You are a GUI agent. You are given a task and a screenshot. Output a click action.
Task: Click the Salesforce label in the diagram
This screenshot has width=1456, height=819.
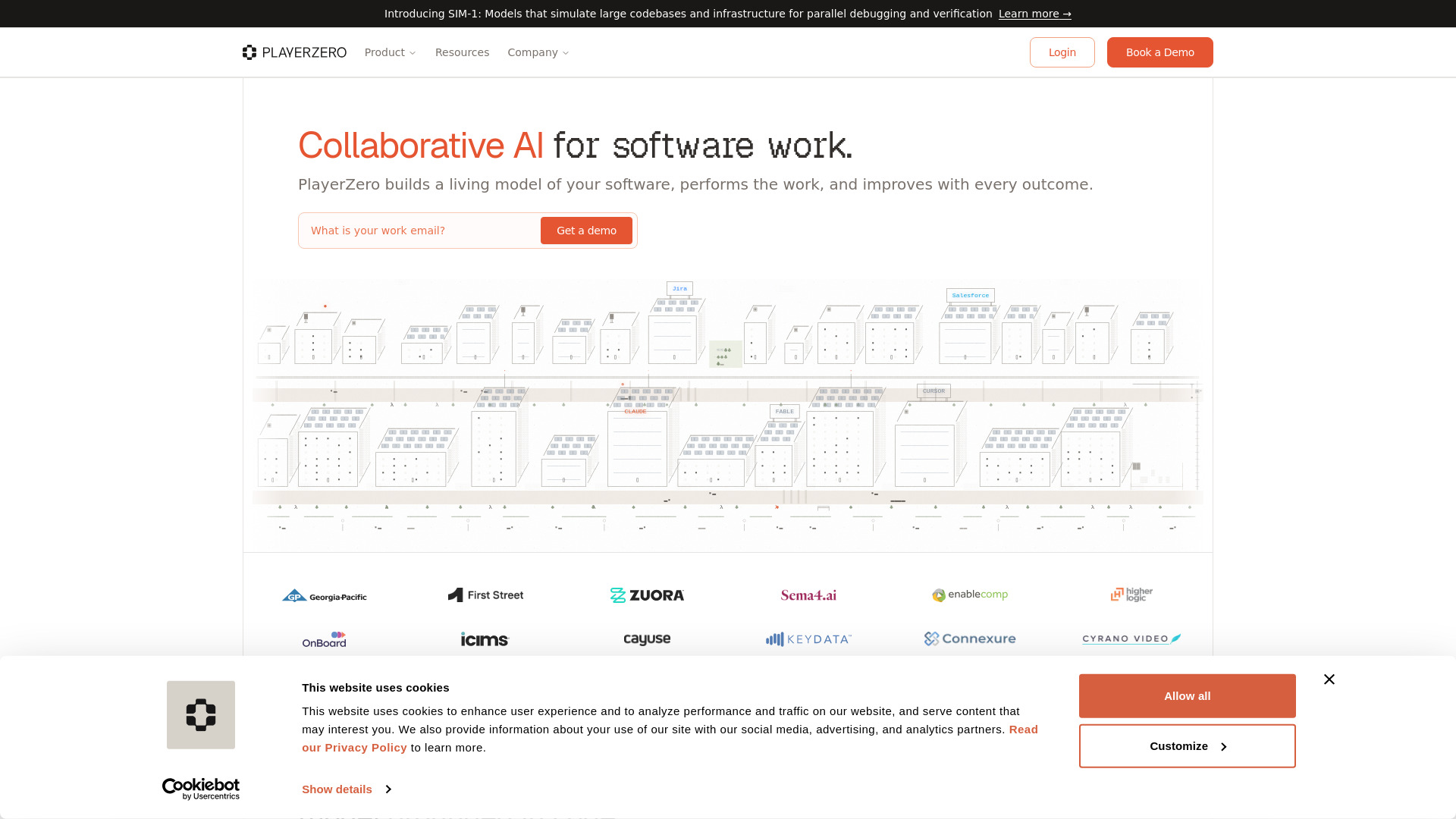coord(971,296)
